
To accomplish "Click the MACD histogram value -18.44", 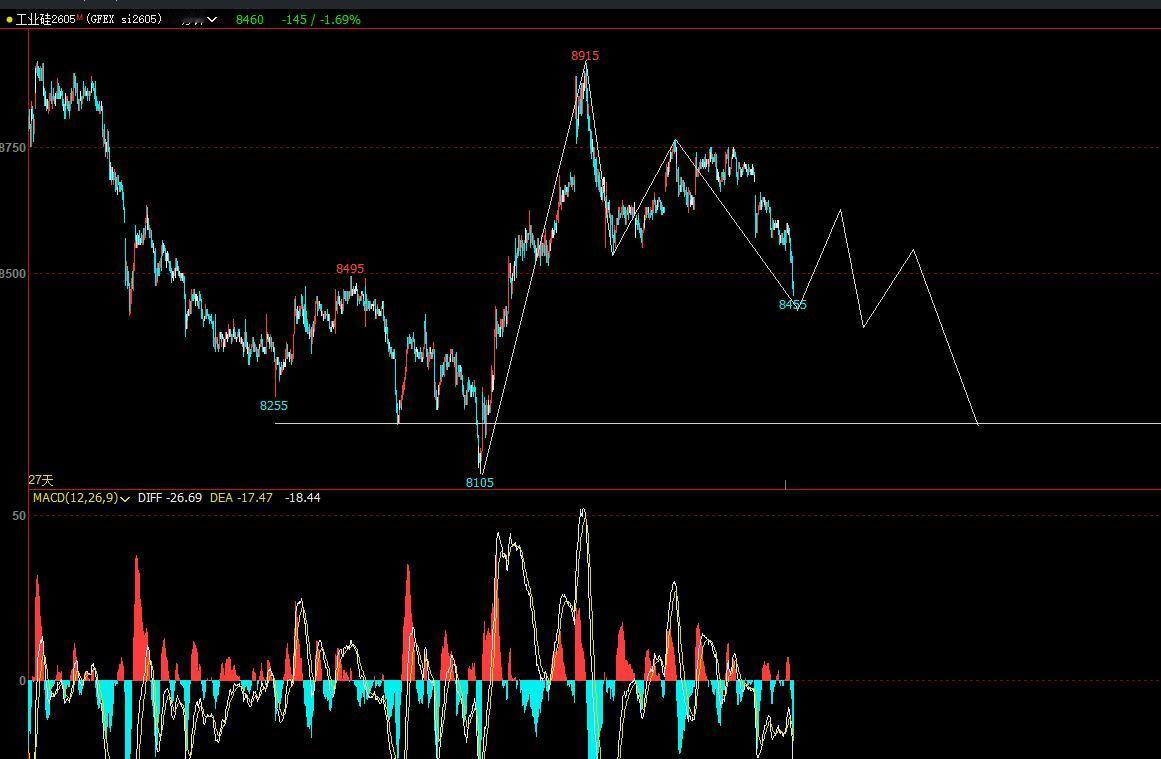I will click(302, 498).
